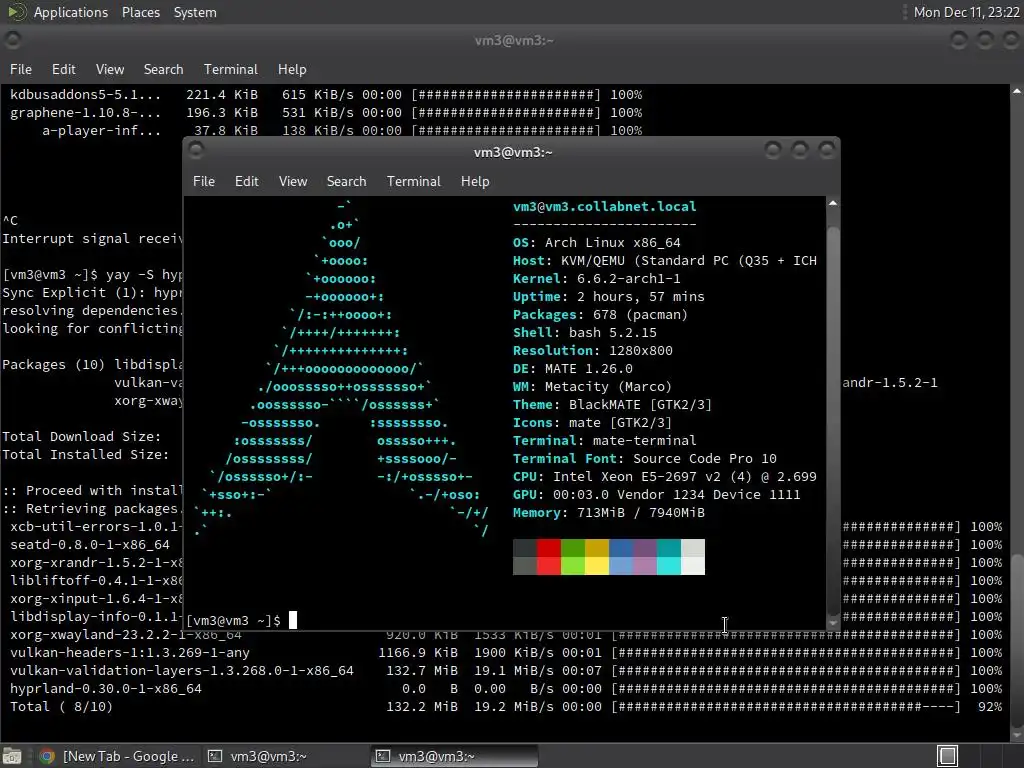Click the Shell: bash 5.2.15 line
This screenshot has width=1024, height=768.
tap(584, 332)
